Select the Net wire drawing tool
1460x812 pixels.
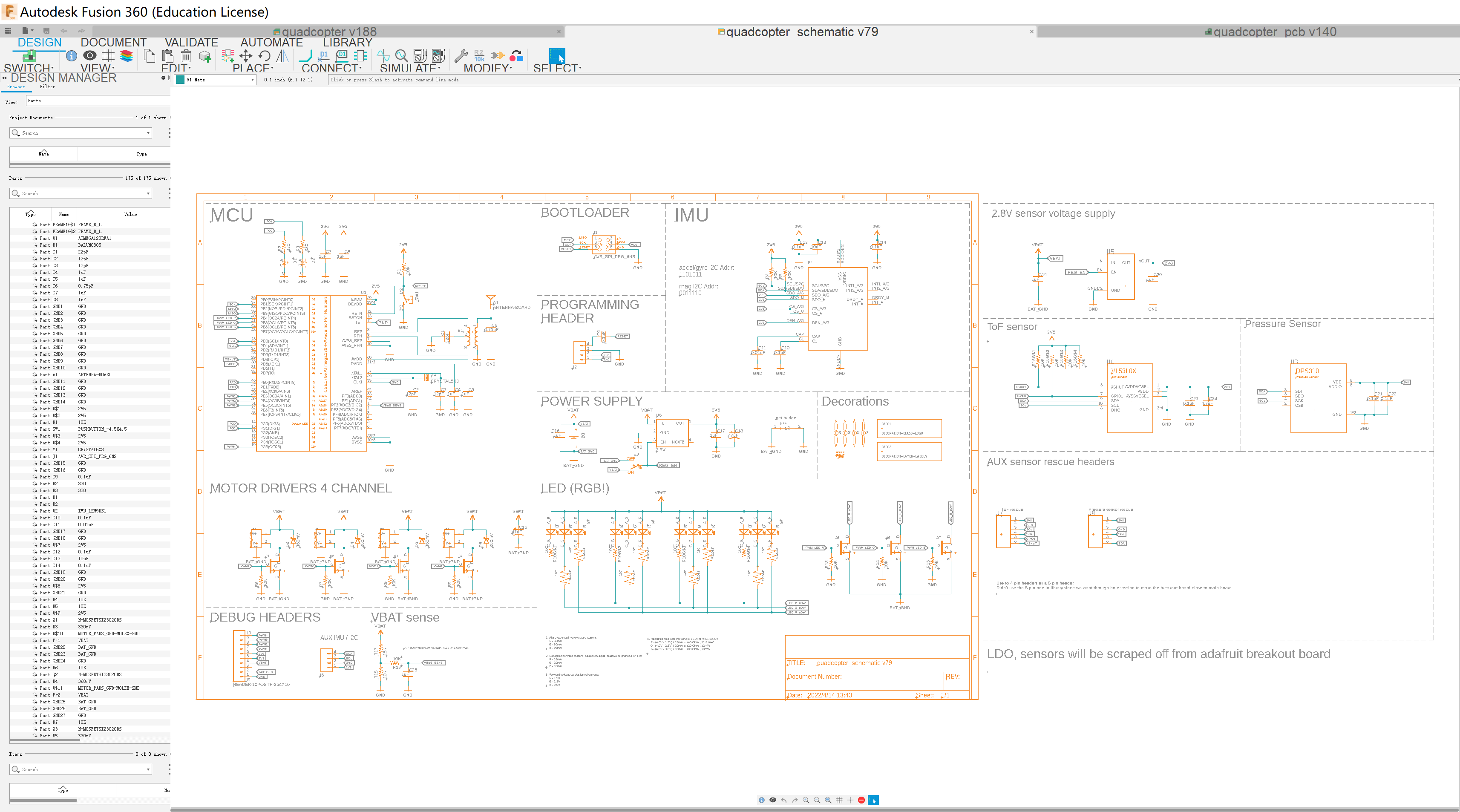[306, 55]
